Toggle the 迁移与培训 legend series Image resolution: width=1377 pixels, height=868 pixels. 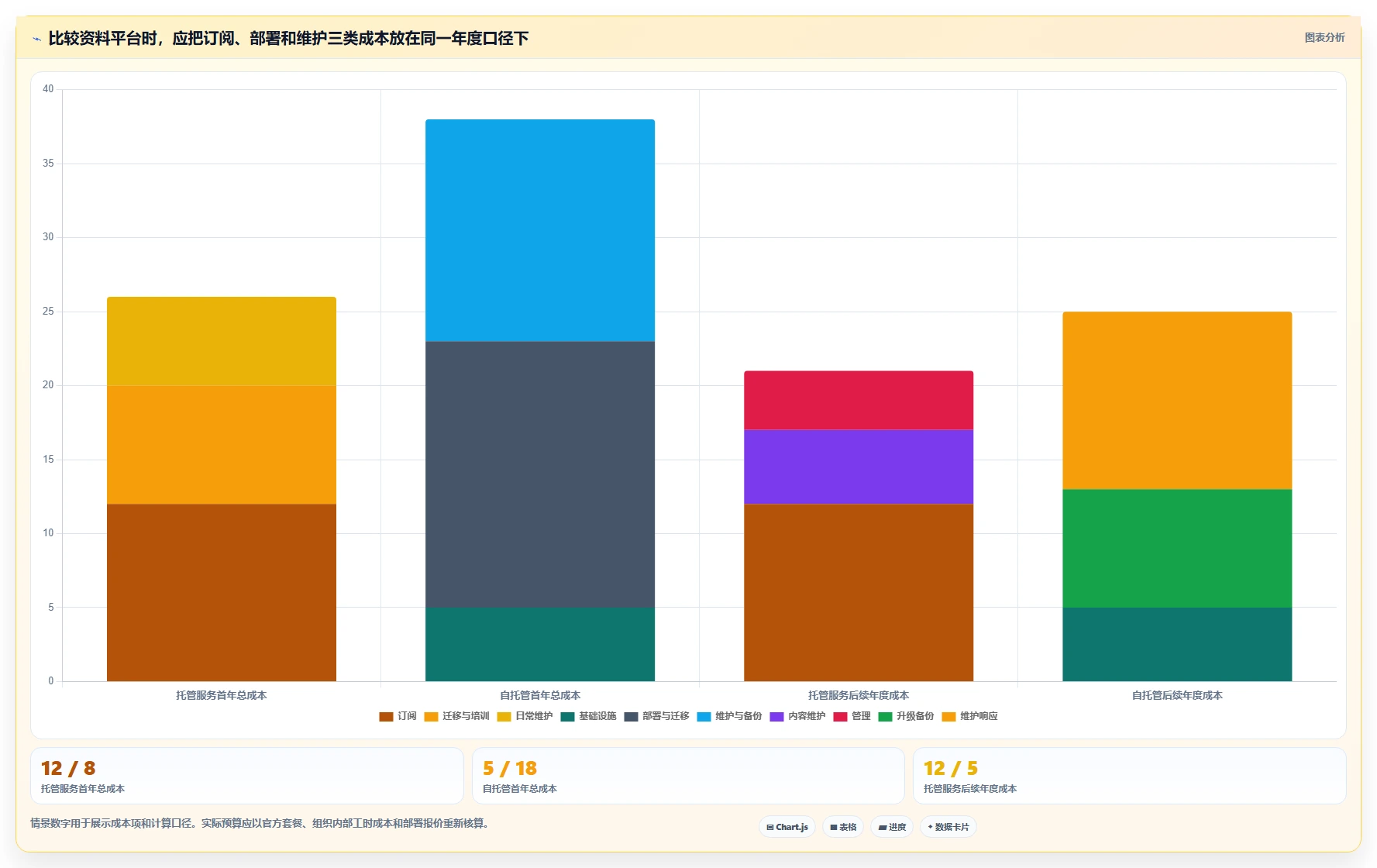click(456, 716)
